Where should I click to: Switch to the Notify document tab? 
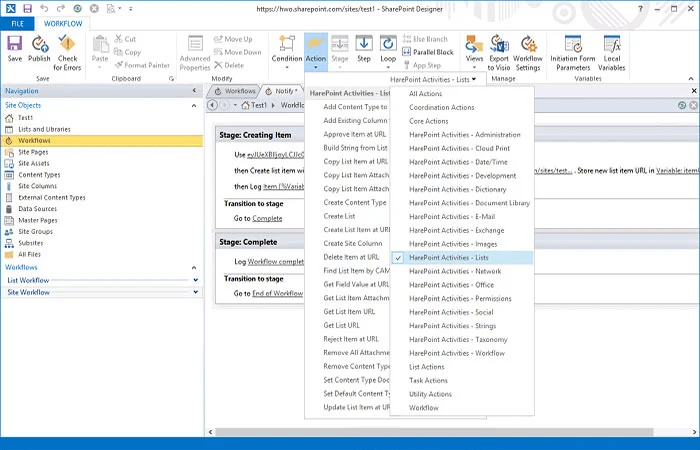(282, 91)
